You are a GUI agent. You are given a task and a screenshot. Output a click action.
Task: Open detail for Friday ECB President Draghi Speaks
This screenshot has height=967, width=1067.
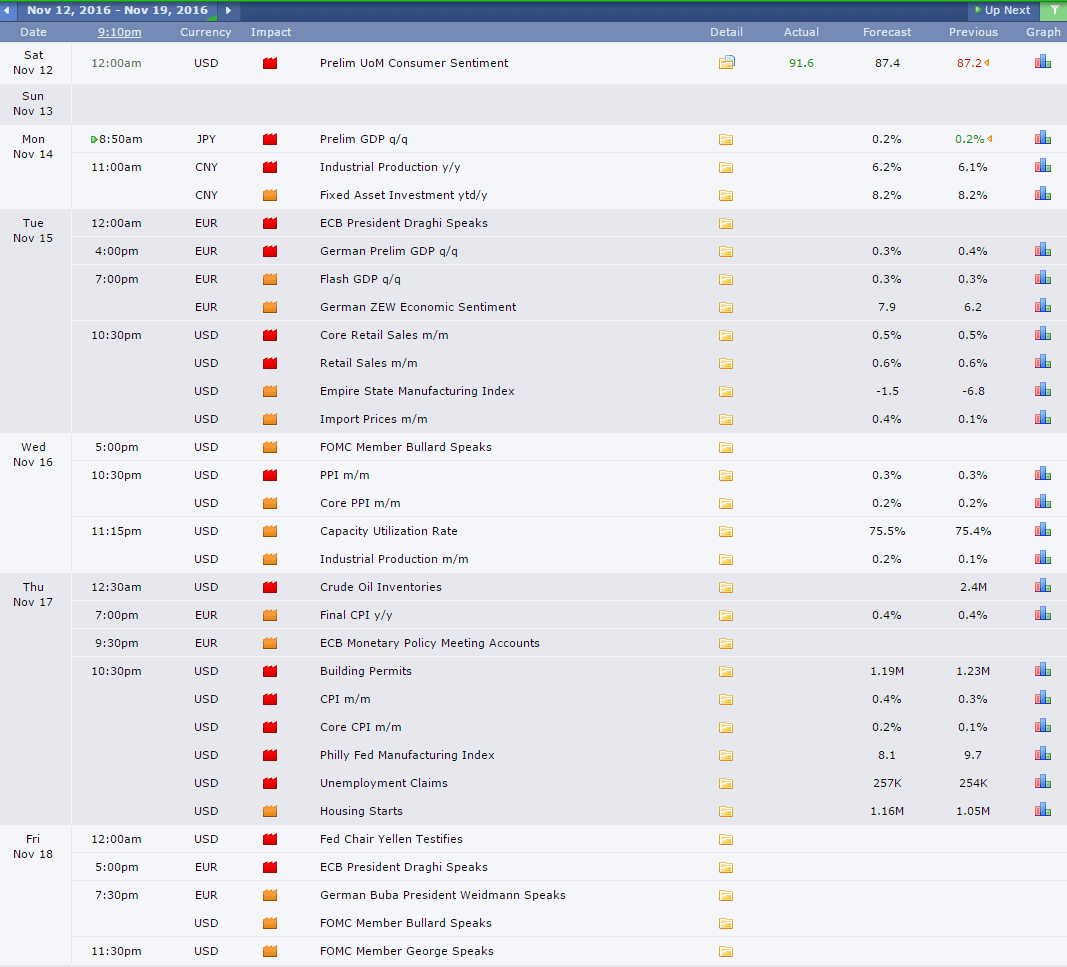(x=726, y=868)
